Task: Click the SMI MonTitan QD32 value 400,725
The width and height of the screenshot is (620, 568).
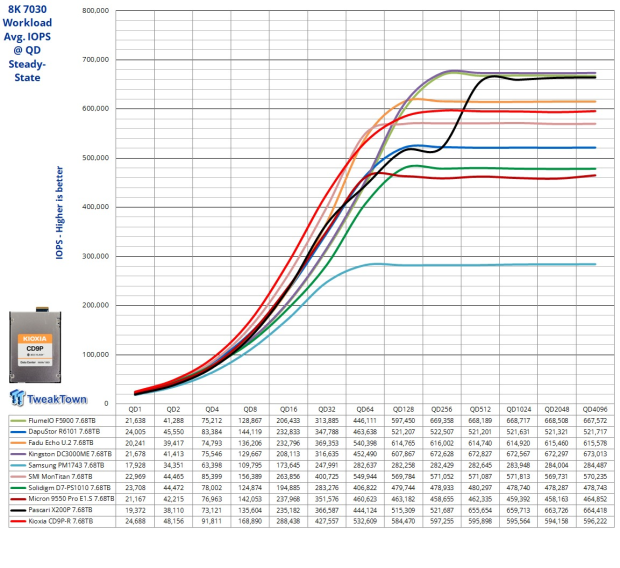Action: click(x=327, y=477)
